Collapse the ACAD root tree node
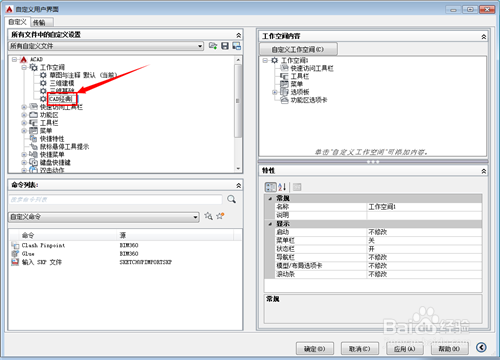This screenshot has width=500, height=360. [14, 60]
